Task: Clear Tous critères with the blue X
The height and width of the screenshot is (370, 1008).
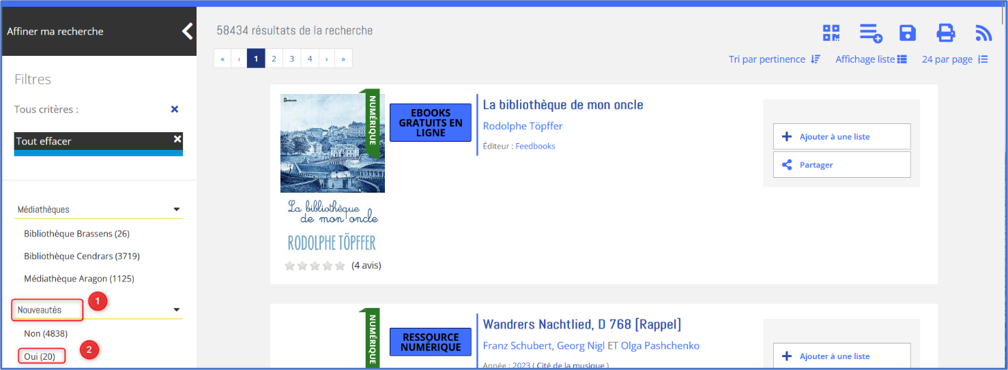Action: (x=174, y=109)
